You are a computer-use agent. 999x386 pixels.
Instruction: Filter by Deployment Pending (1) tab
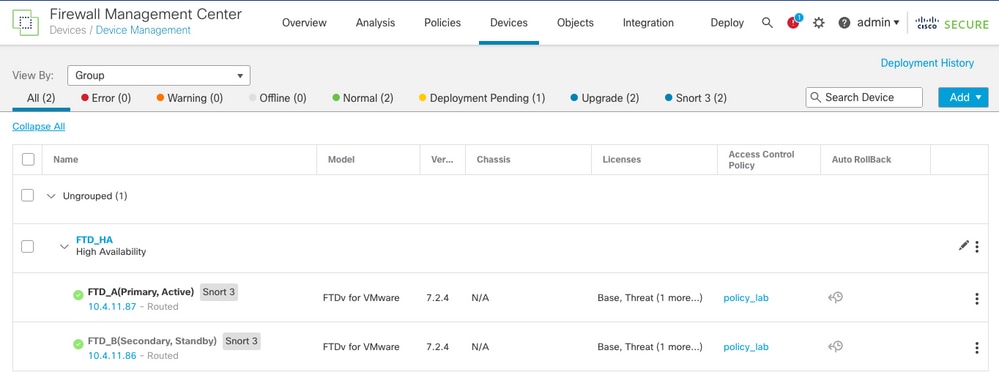click(482, 98)
